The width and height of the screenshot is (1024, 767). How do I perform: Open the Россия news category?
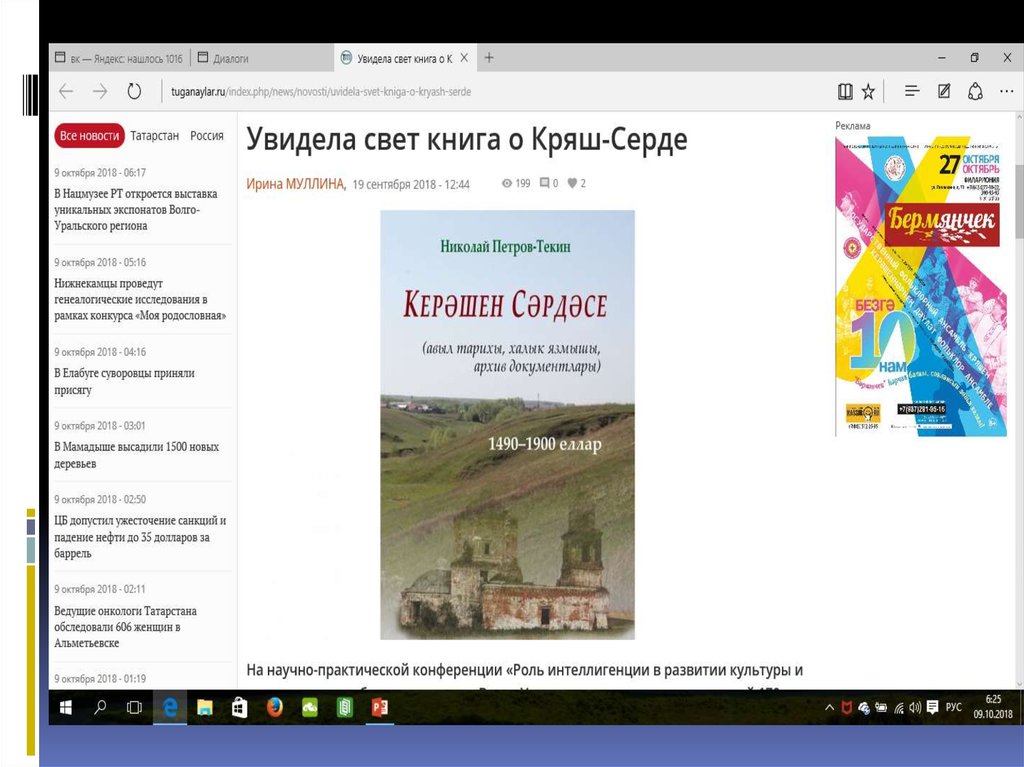(207, 136)
